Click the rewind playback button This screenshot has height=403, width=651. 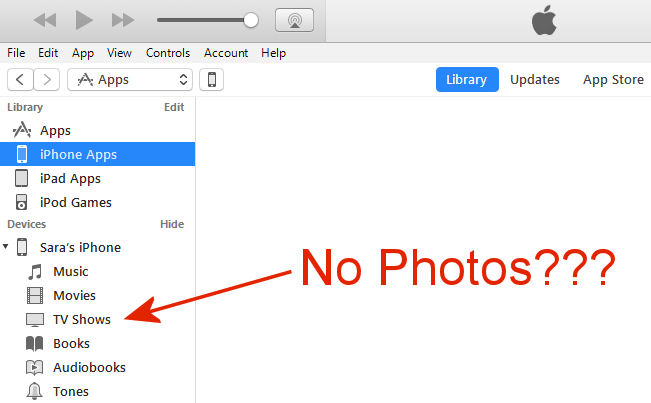coord(45,20)
